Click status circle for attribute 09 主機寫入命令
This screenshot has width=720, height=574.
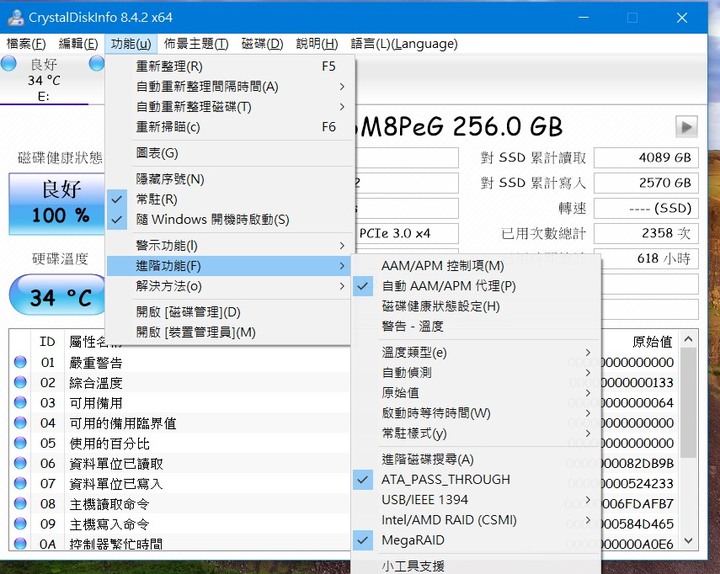(20, 524)
